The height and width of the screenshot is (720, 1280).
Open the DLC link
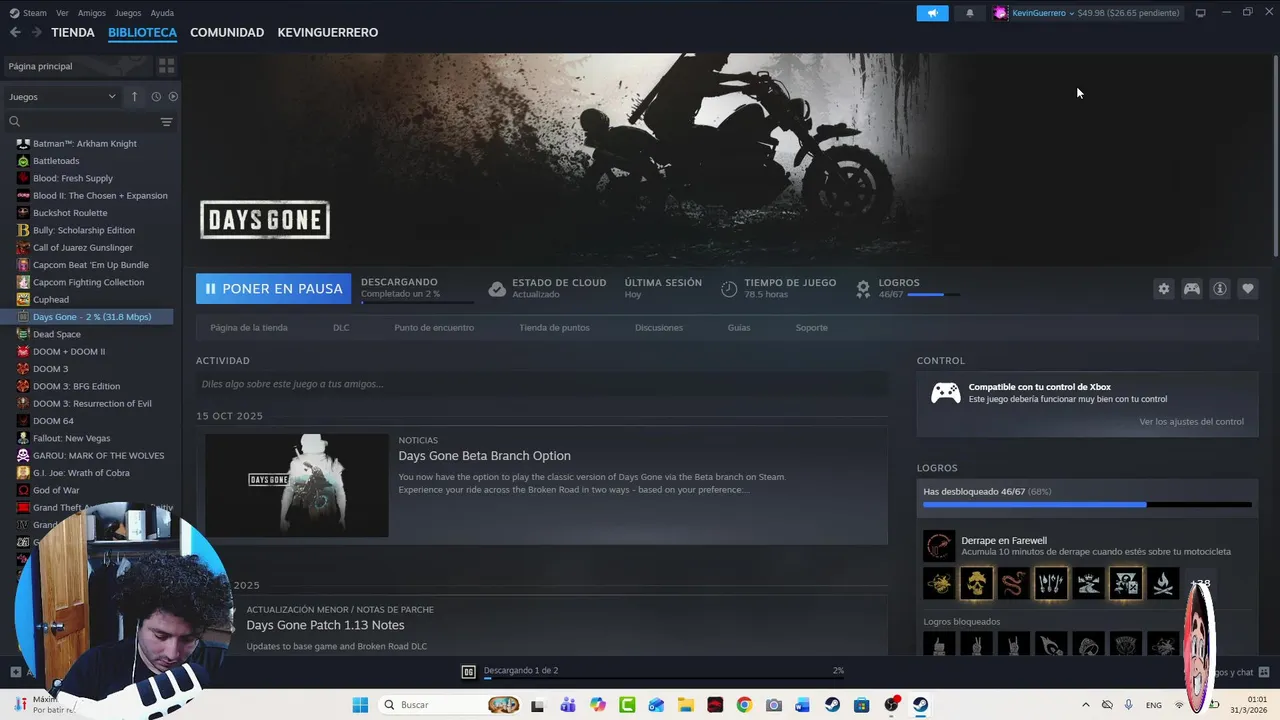pos(341,328)
